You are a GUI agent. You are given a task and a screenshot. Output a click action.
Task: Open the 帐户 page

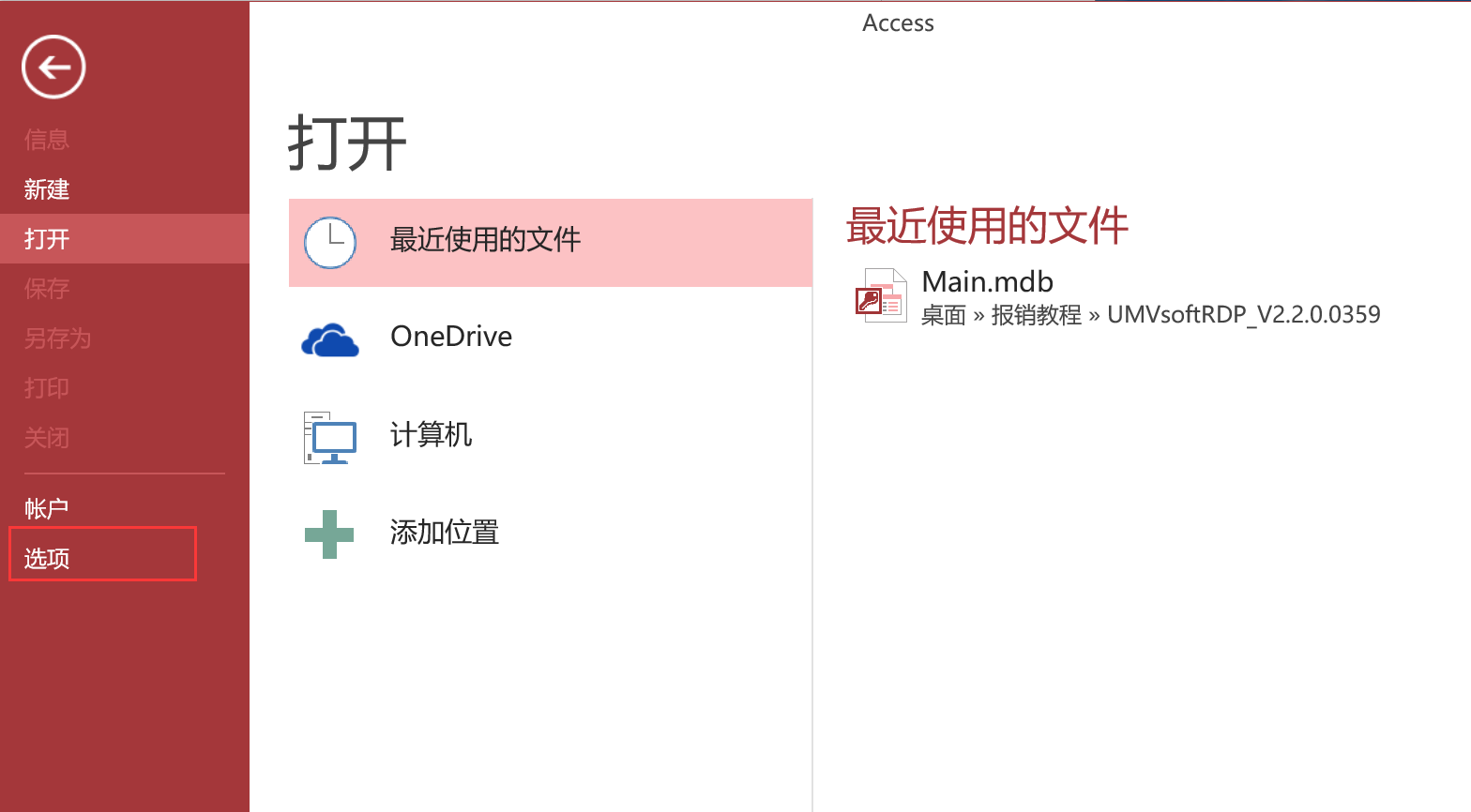[125, 508]
